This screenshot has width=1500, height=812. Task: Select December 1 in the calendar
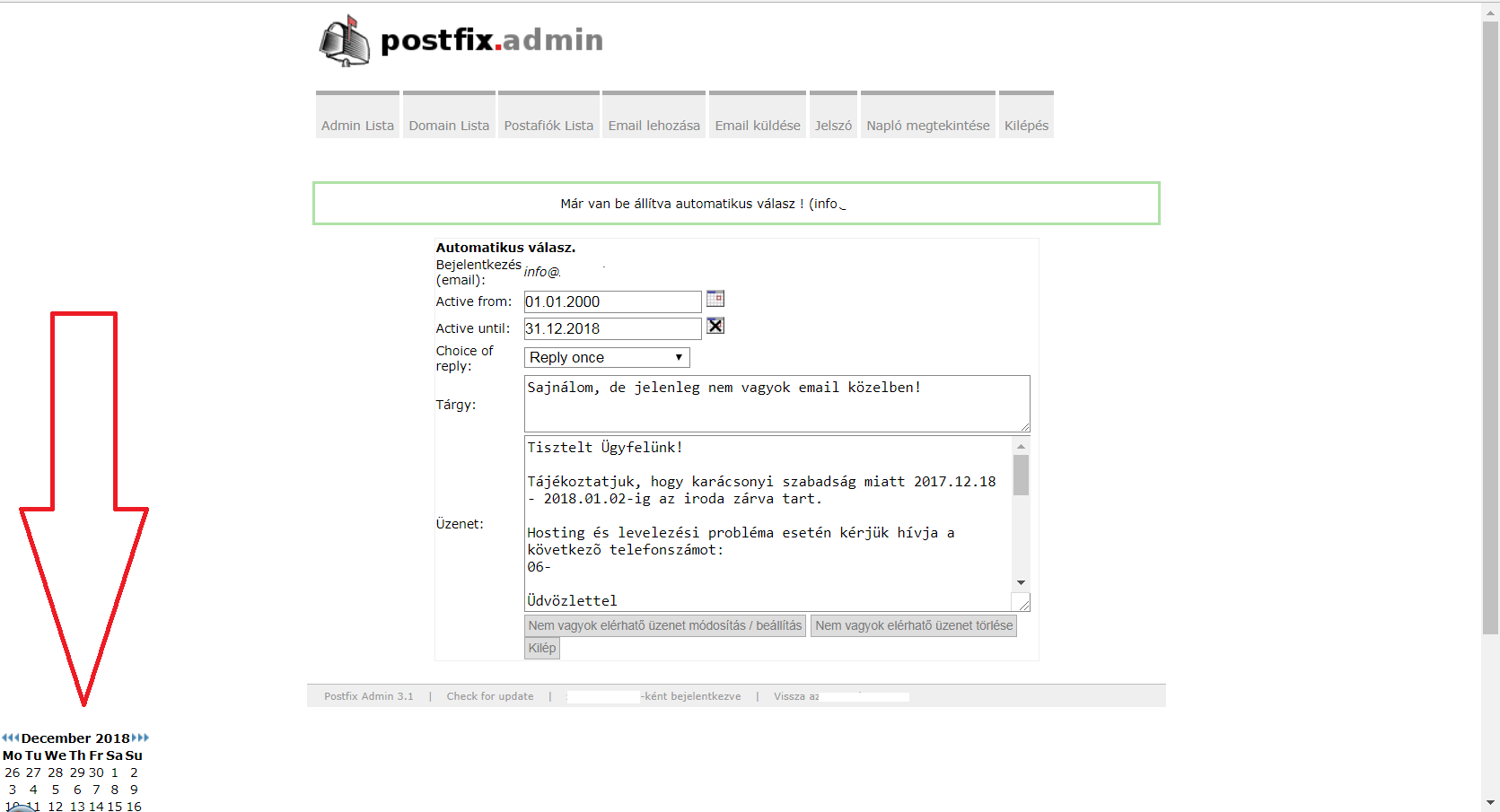click(114, 772)
